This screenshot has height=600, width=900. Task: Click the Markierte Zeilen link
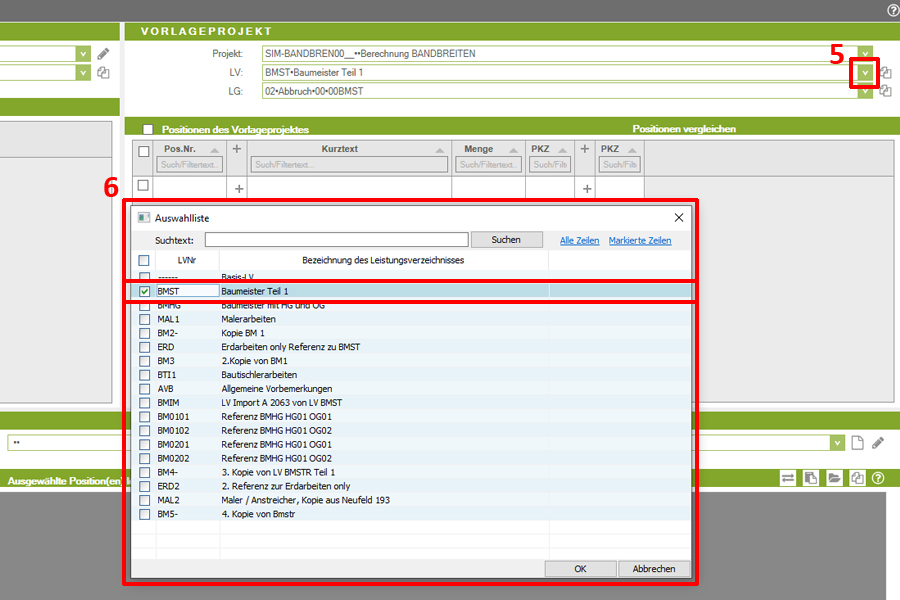coord(640,241)
